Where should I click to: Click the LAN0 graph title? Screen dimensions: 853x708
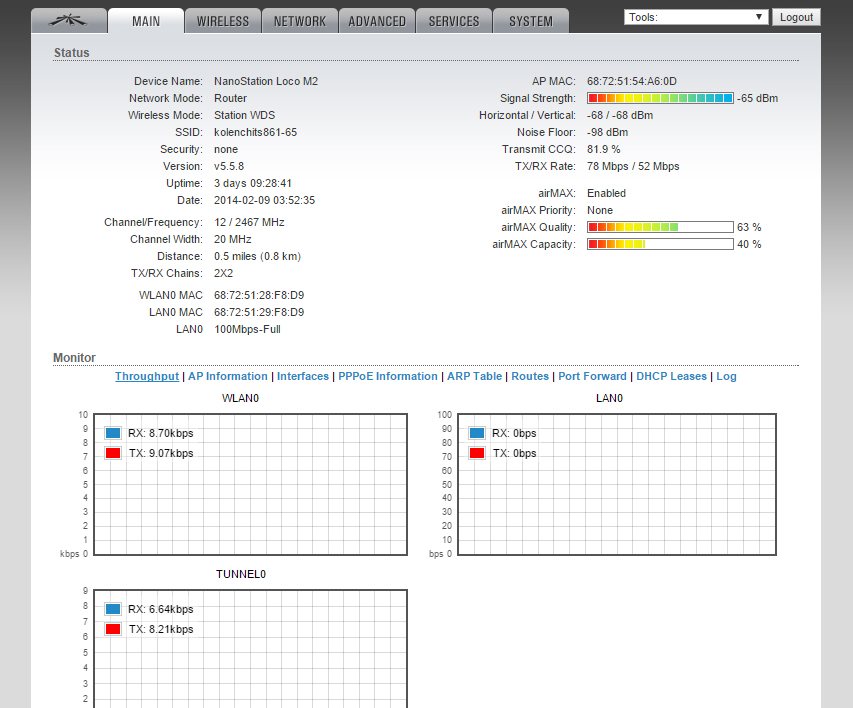pyautogui.click(x=609, y=398)
